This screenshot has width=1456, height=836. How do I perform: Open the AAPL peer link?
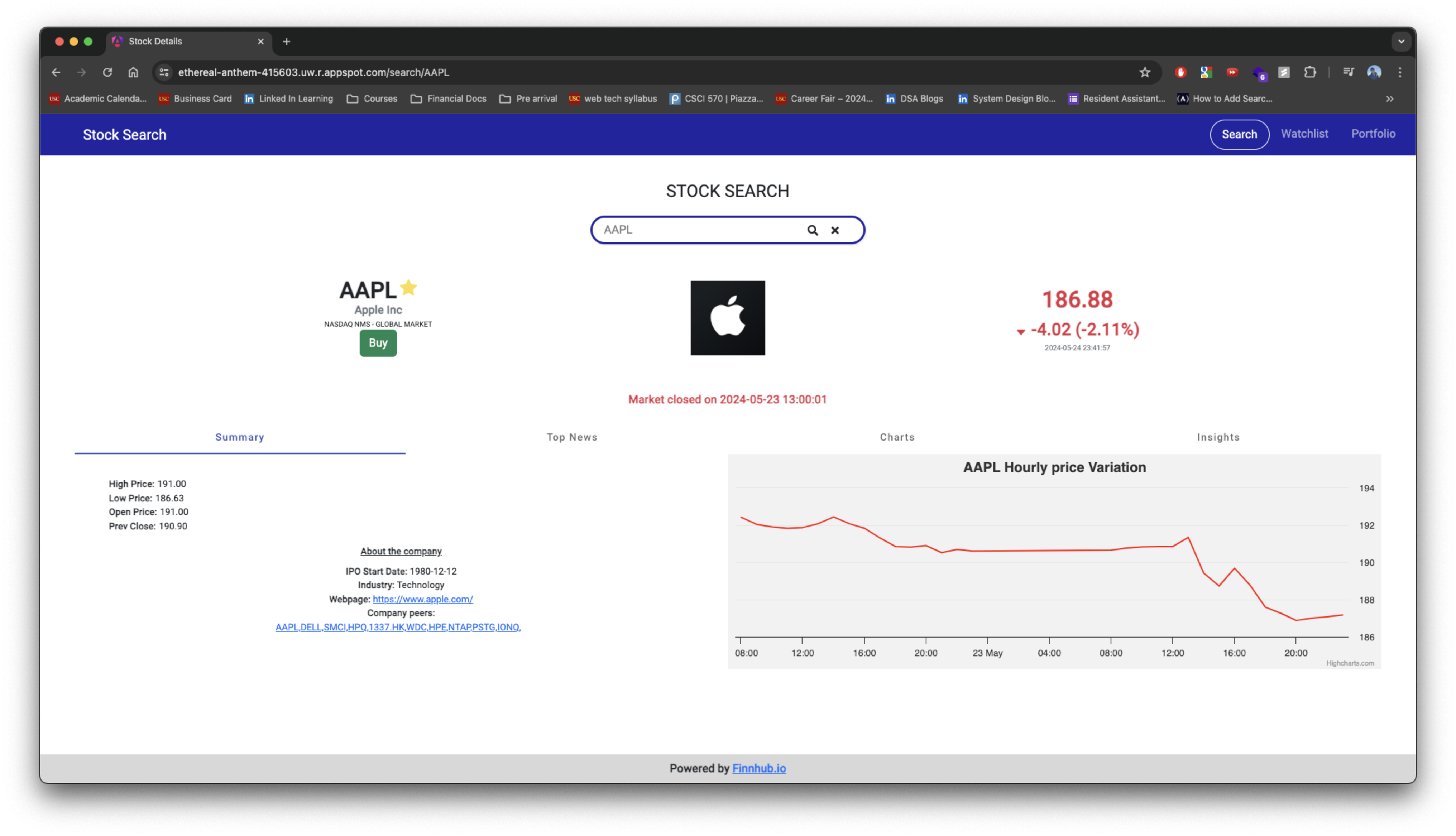point(287,627)
